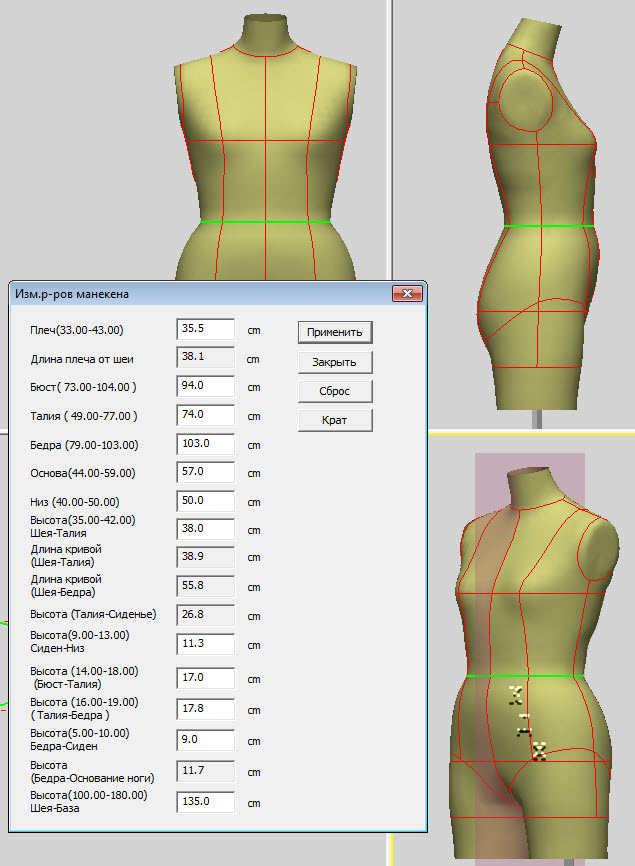Screen dimensions: 635x866
Task: Edit the Бюст value field showing 94.0
Action: point(205,386)
